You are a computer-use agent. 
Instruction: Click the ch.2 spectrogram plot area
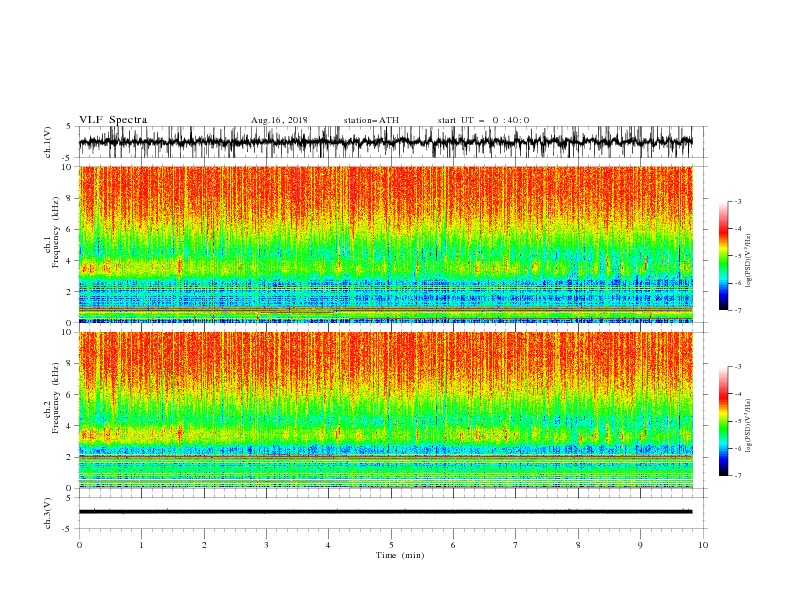386,410
